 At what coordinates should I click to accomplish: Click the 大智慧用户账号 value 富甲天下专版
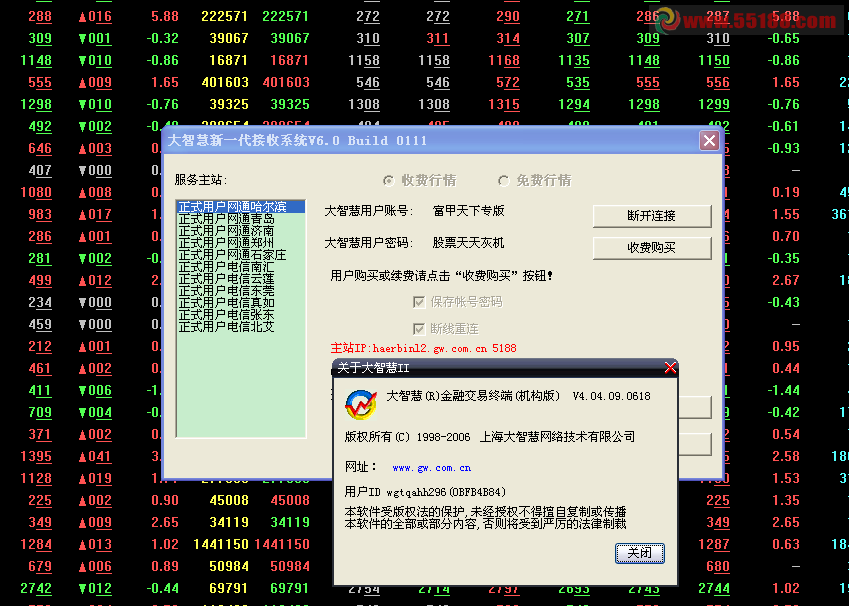(468, 211)
